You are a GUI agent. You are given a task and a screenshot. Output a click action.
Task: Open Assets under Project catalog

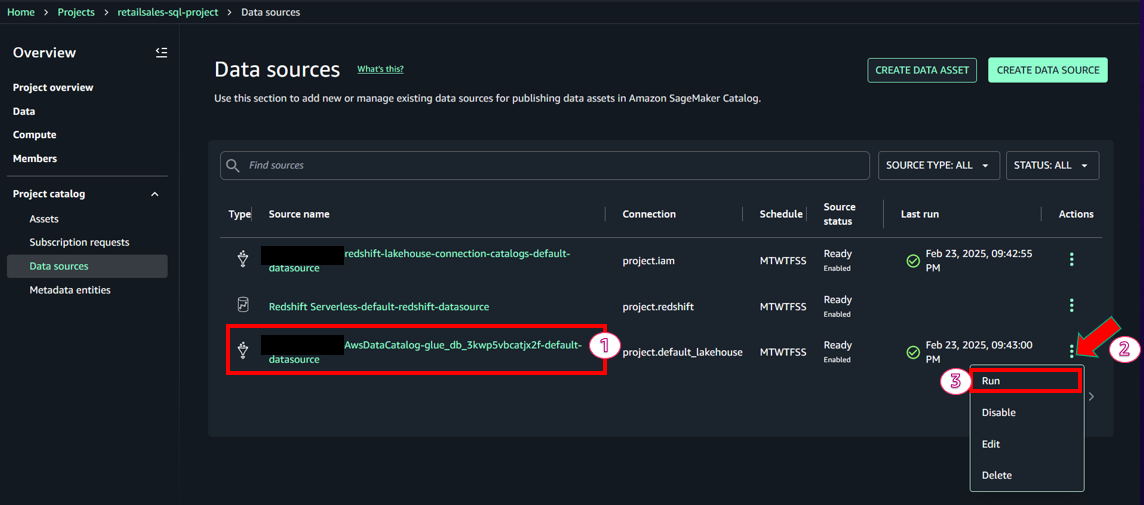pos(44,219)
